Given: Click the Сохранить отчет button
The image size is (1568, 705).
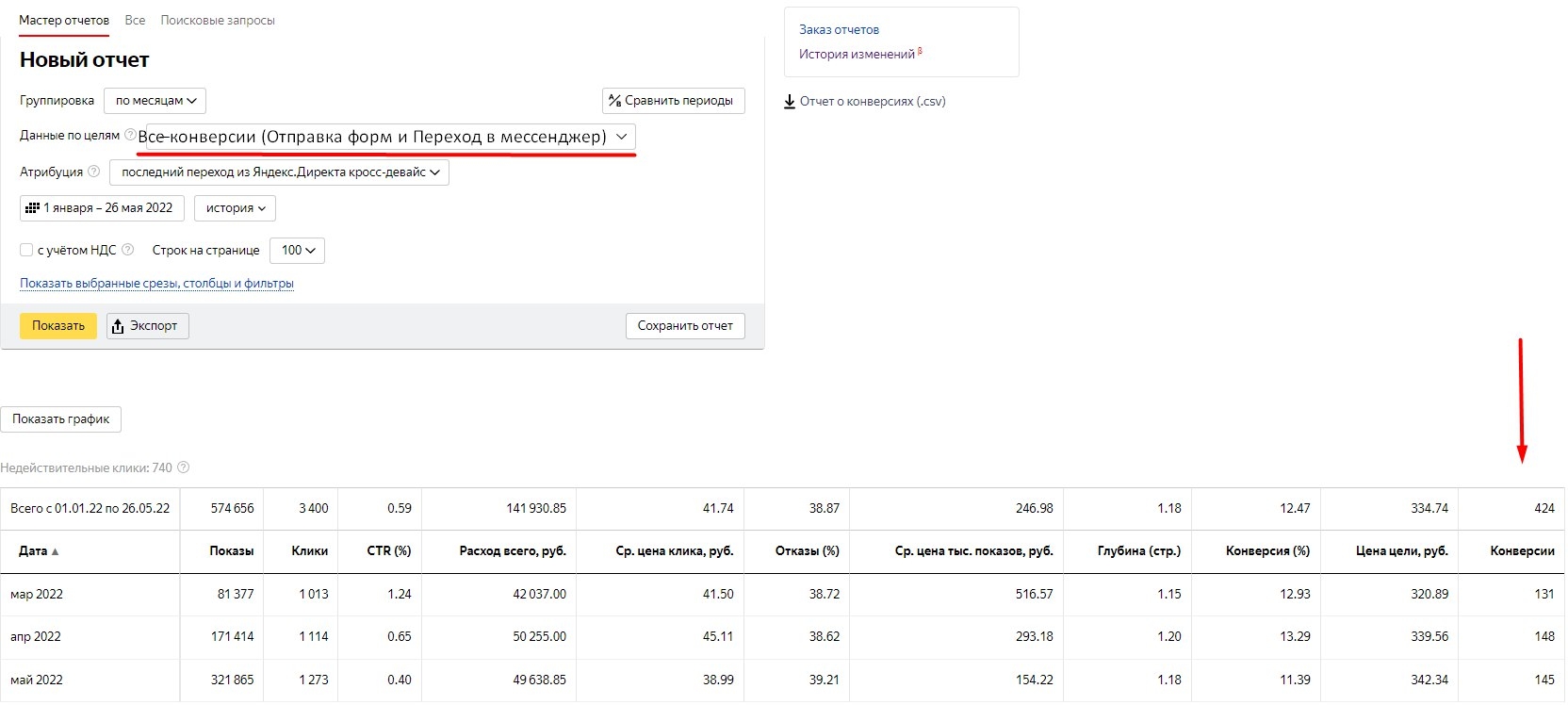Looking at the screenshot, I should pos(685,326).
